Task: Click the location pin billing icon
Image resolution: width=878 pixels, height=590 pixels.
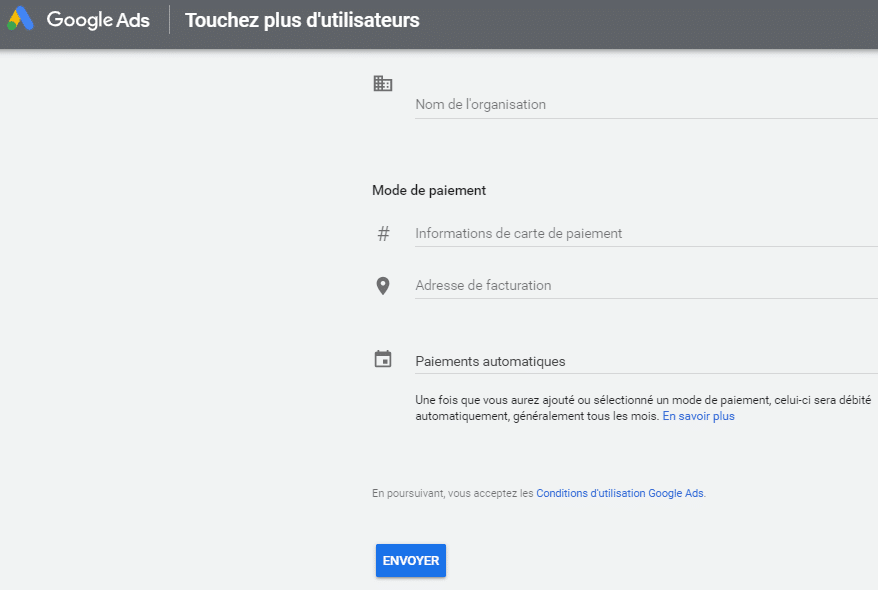Action: 383,285
